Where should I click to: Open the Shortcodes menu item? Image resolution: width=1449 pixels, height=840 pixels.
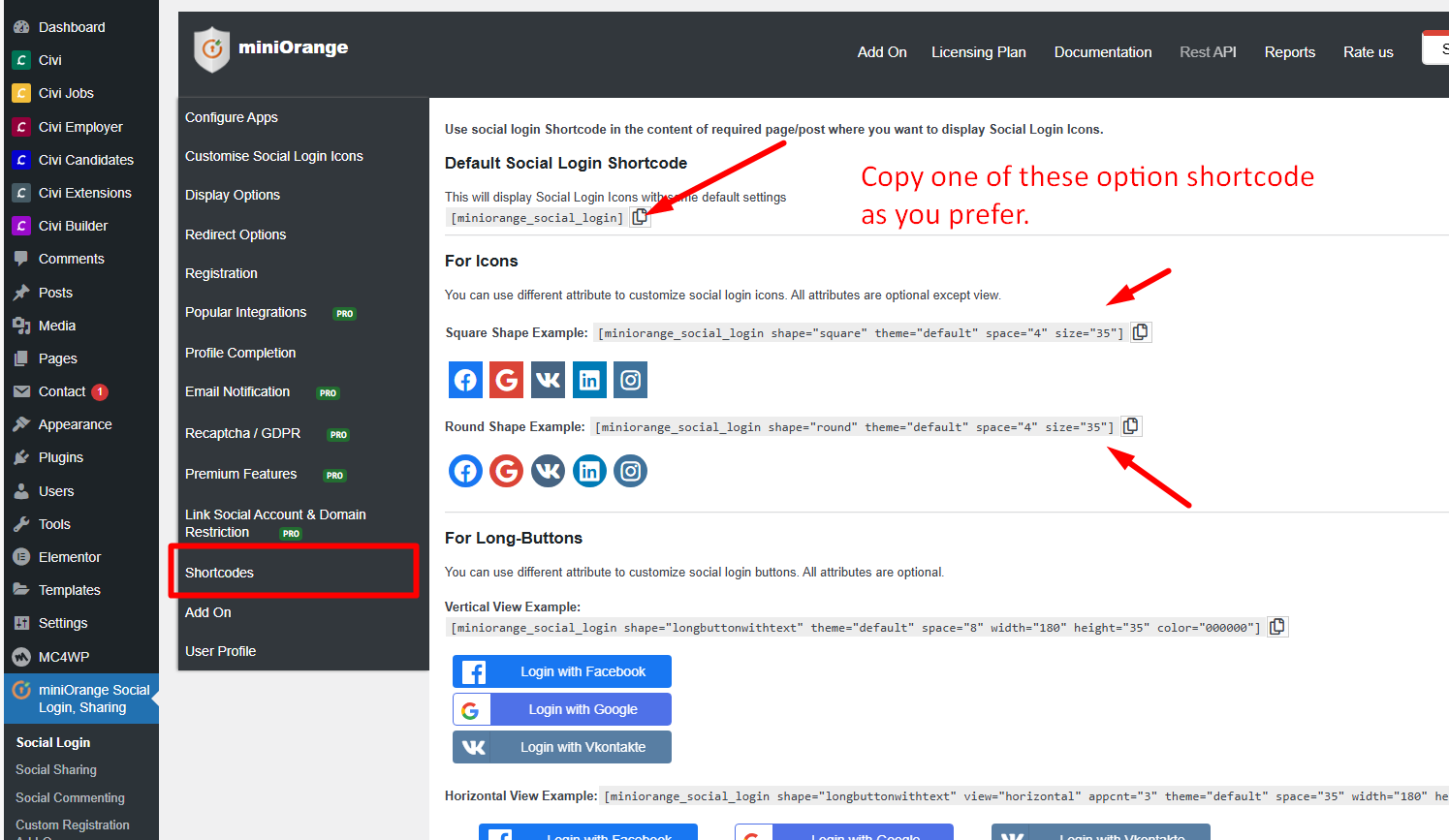(x=220, y=573)
